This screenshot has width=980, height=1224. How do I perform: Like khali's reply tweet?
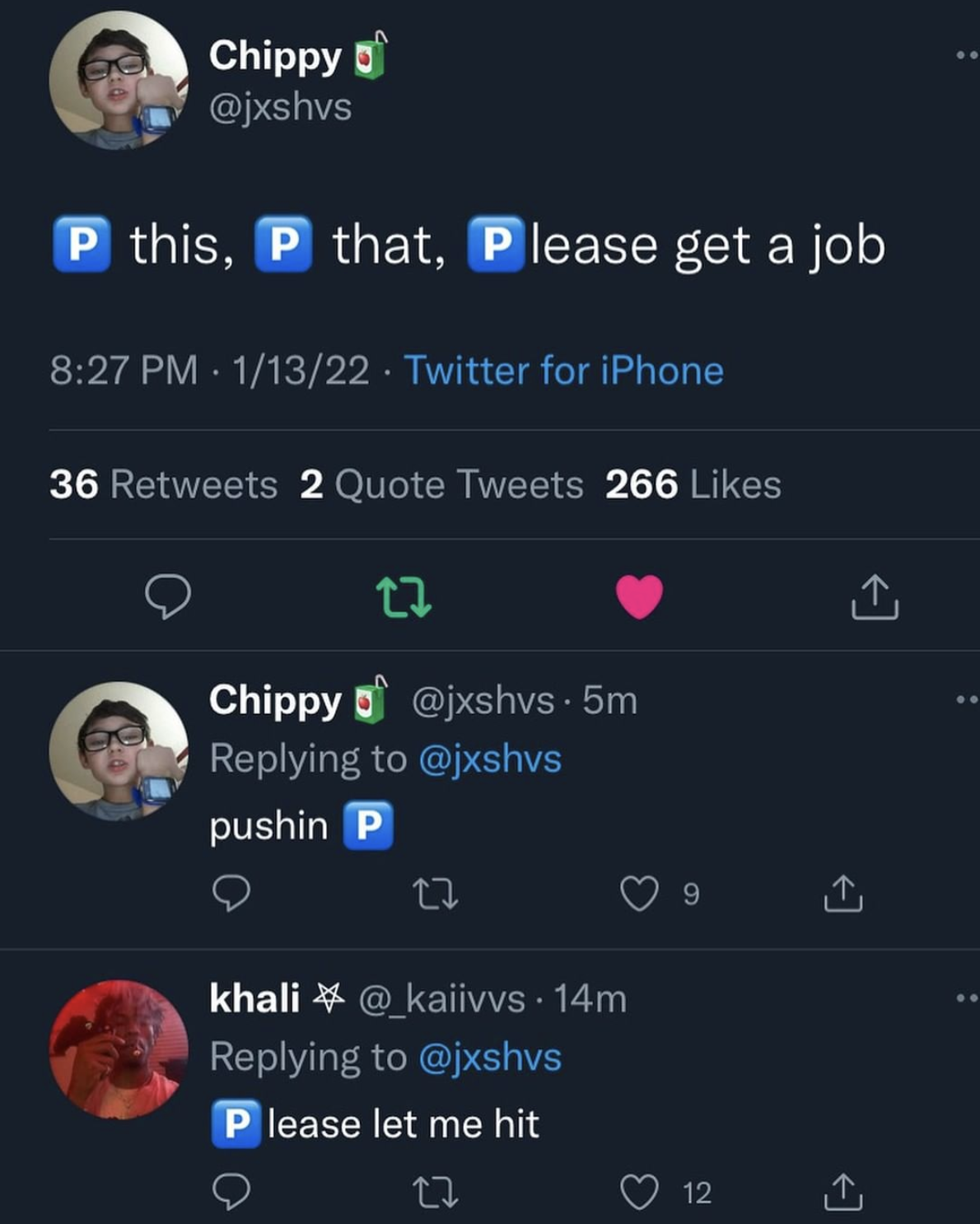pos(639,1192)
